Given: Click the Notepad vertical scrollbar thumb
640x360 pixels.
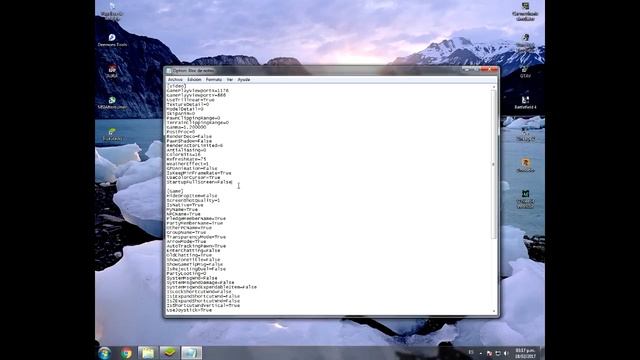Looking at the screenshot, I should tap(493, 164).
